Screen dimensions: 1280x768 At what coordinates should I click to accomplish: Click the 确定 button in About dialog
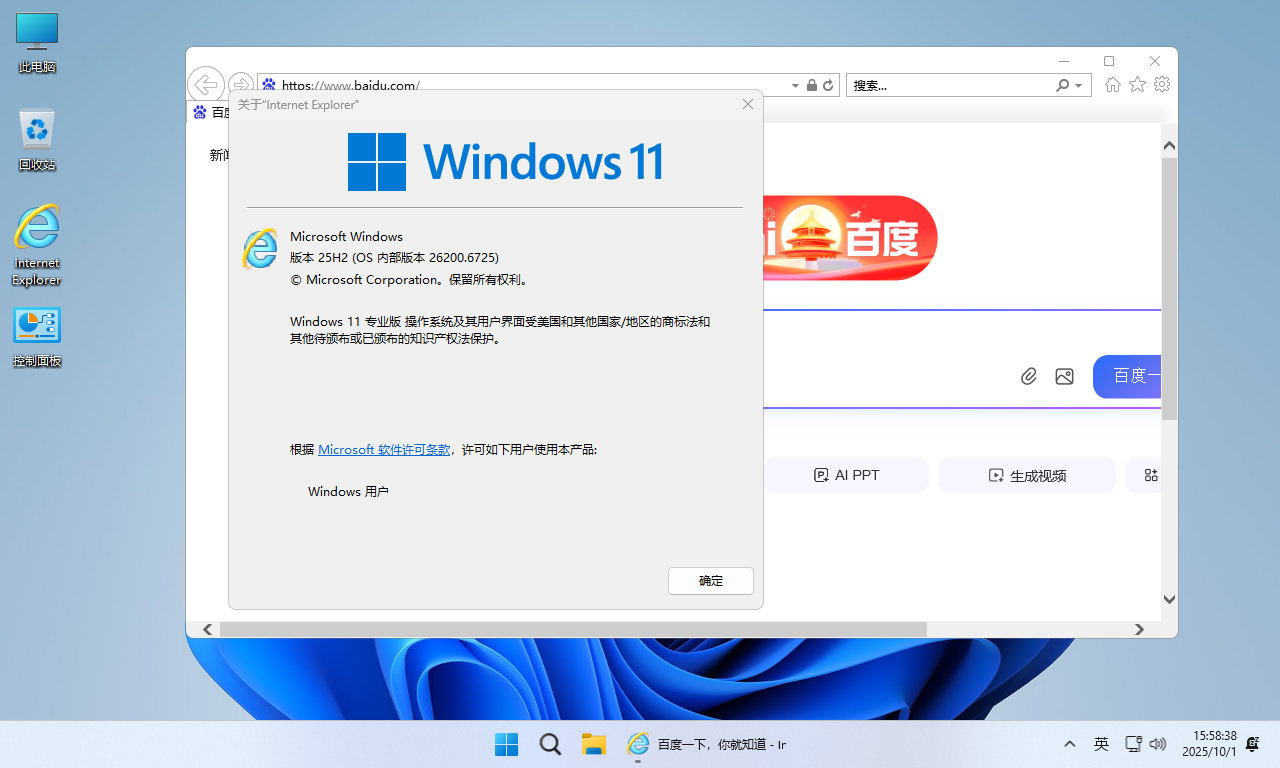[710, 580]
